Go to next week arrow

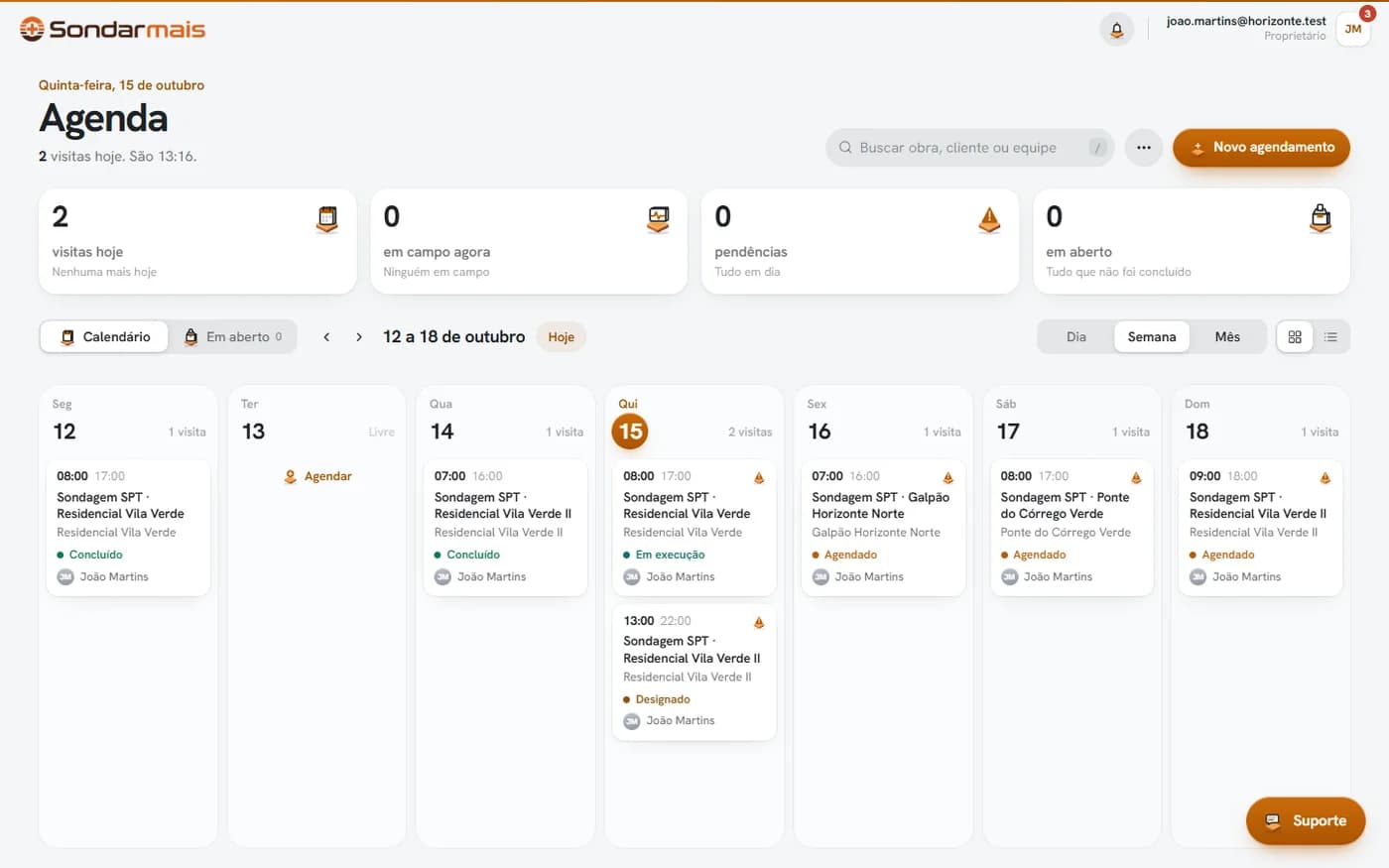[x=359, y=337]
